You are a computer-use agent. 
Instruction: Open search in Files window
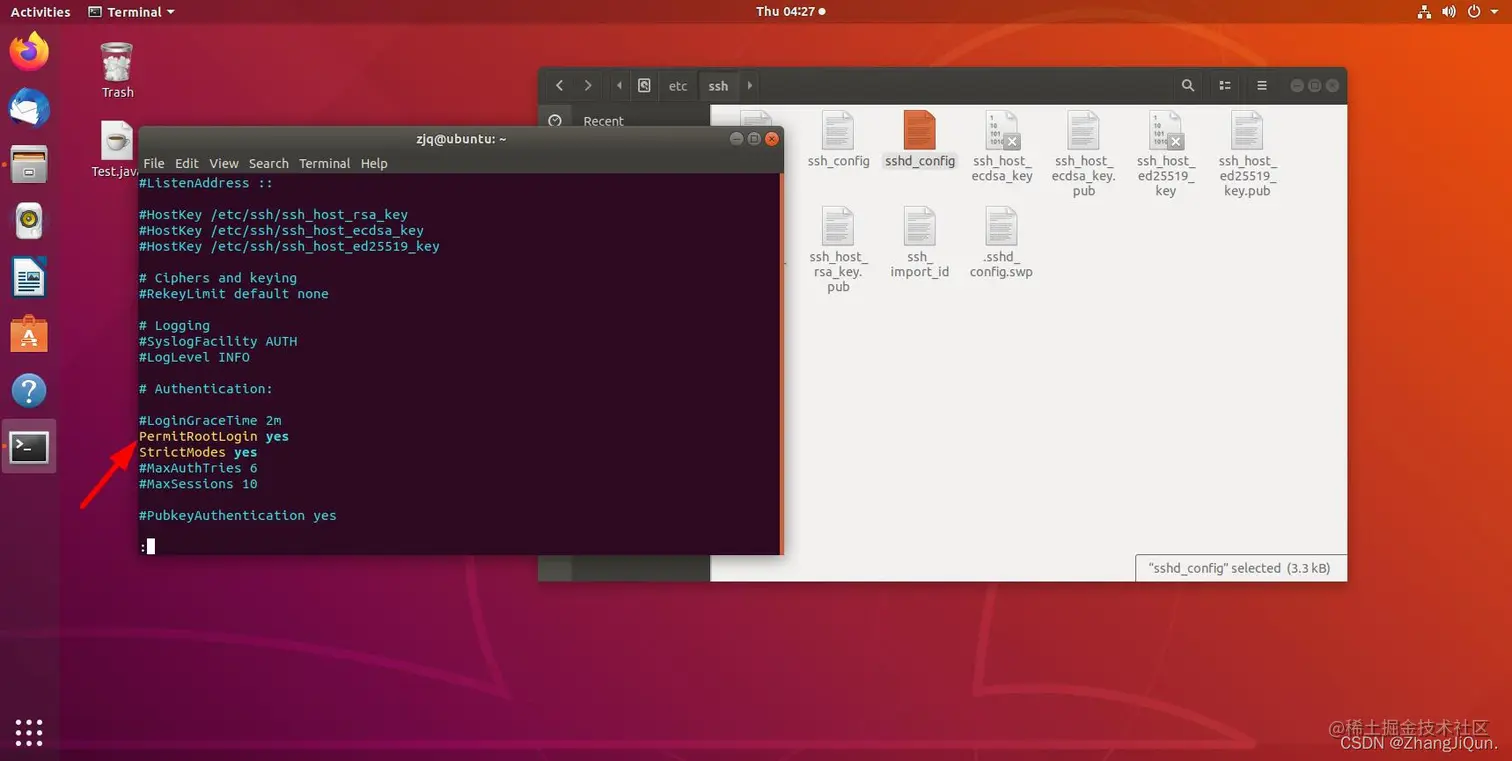[1188, 86]
